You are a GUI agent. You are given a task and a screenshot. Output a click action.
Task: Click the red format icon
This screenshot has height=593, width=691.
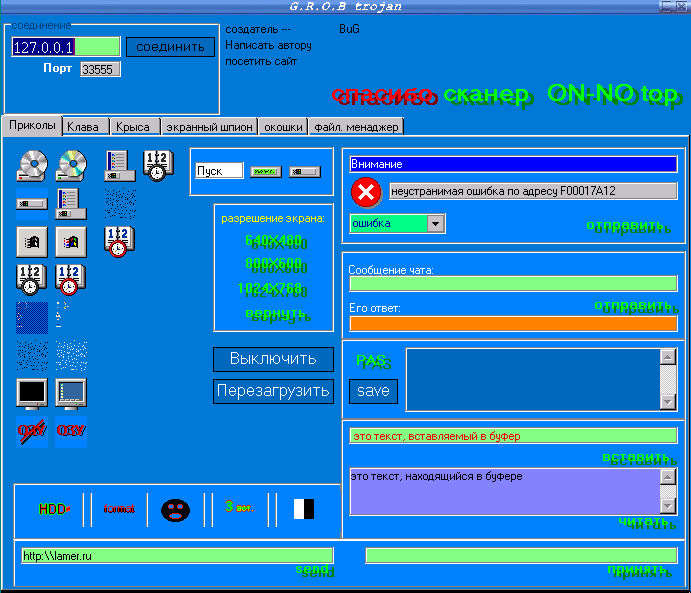click(119, 509)
